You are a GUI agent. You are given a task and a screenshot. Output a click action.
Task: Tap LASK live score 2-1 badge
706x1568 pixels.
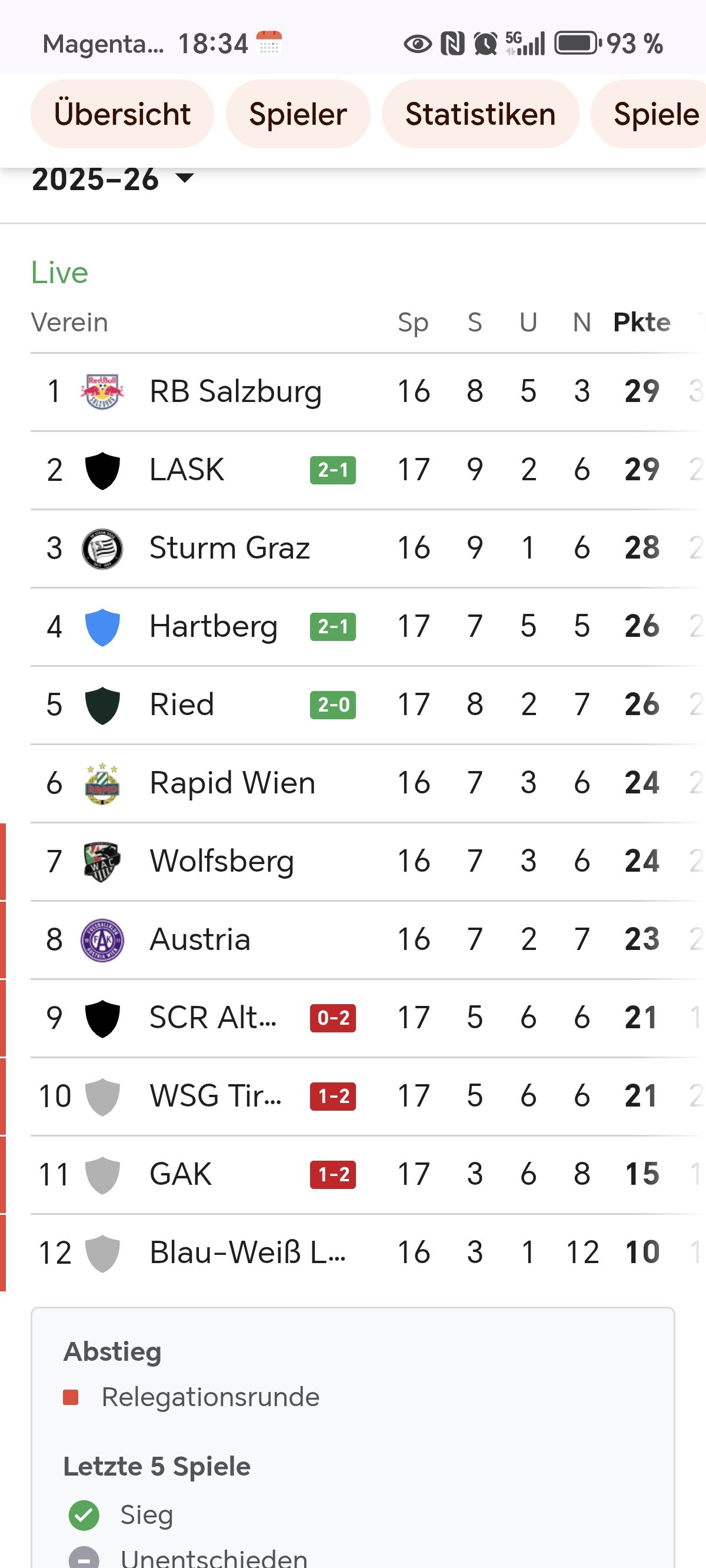coord(333,470)
